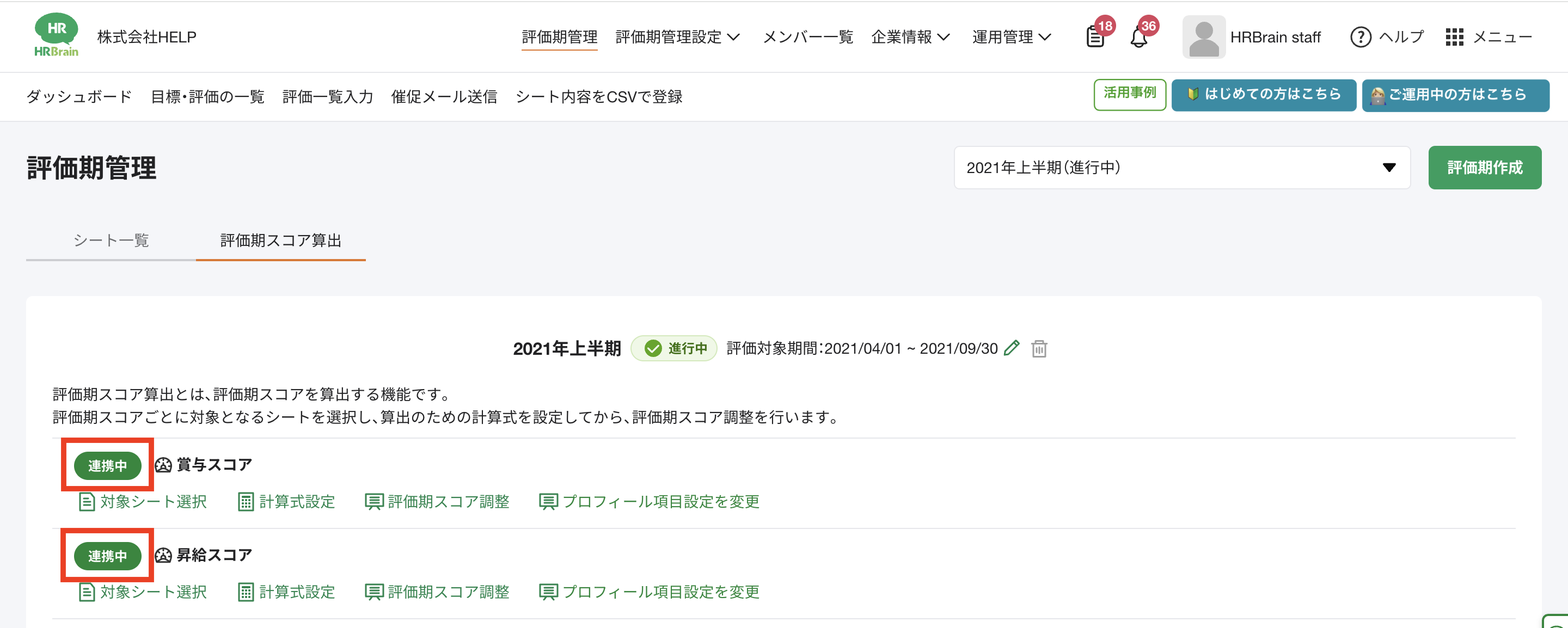This screenshot has width=1568, height=628.
Task: Click the trash icon to delete evaluation period
Action: [1039, 349]
